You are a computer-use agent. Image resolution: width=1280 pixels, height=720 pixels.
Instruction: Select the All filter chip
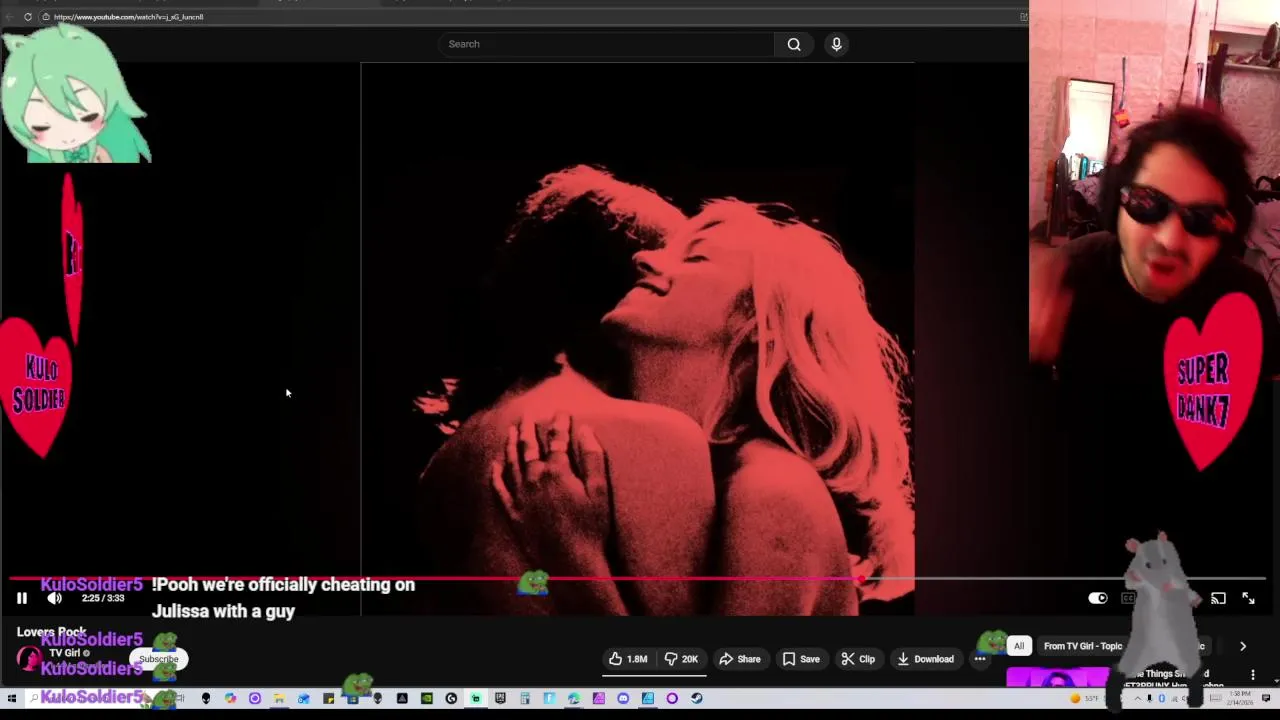point(1019,646)
